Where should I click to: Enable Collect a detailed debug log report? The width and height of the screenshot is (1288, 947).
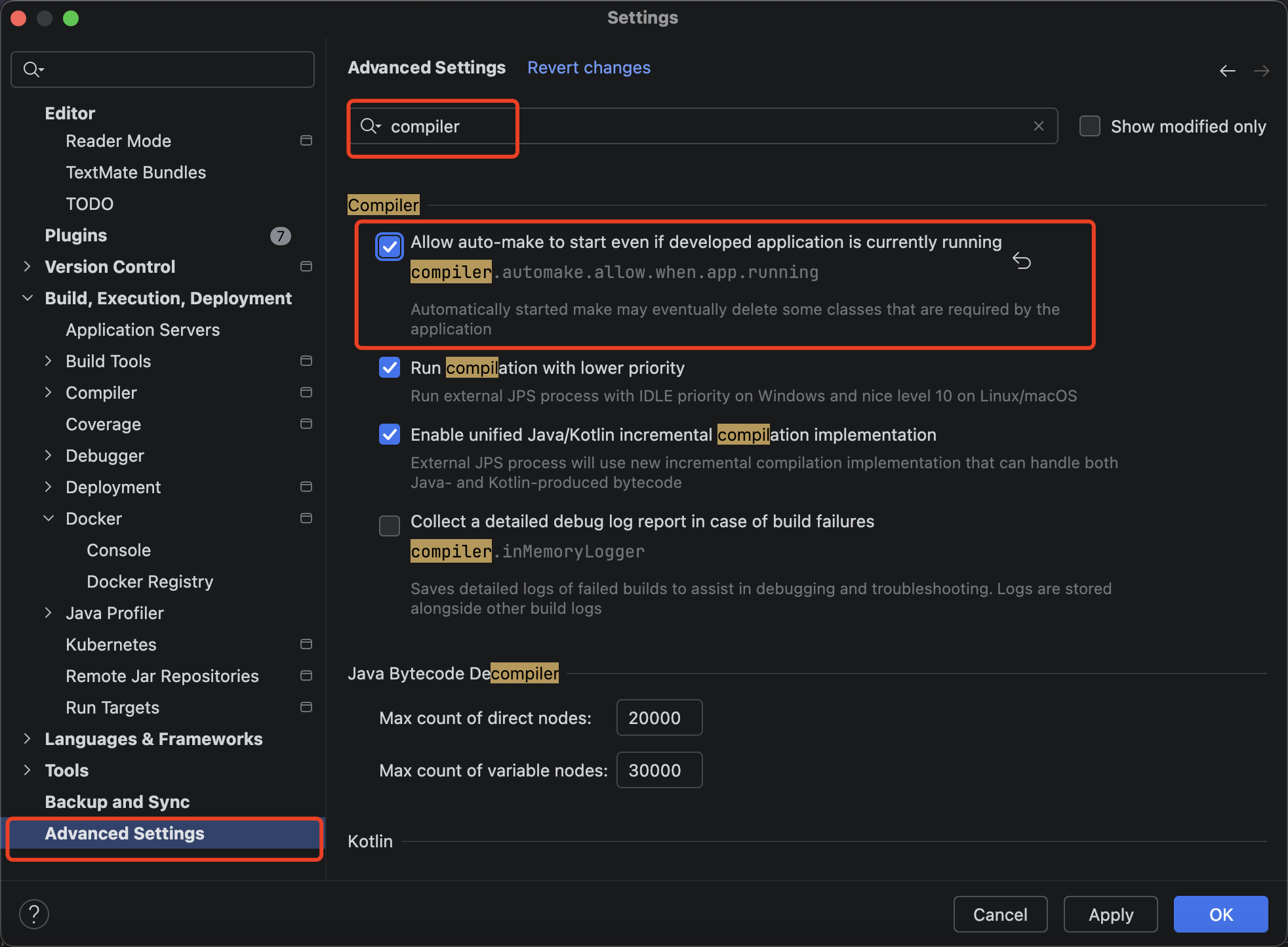(x=390, y=526)
